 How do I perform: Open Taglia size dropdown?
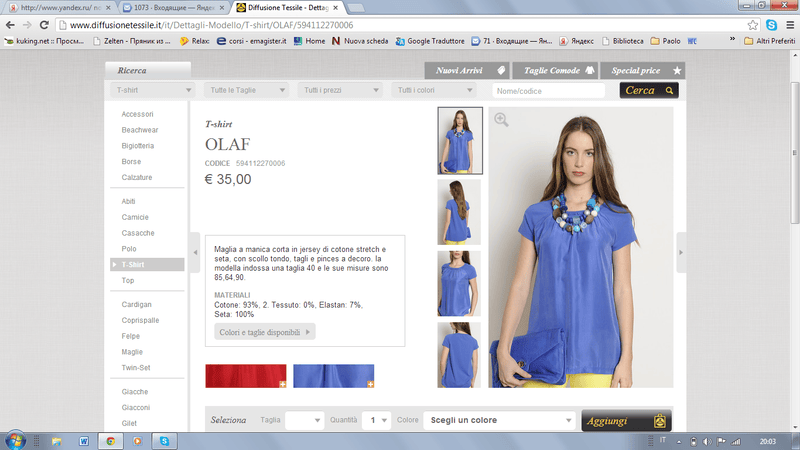[305, 420]
